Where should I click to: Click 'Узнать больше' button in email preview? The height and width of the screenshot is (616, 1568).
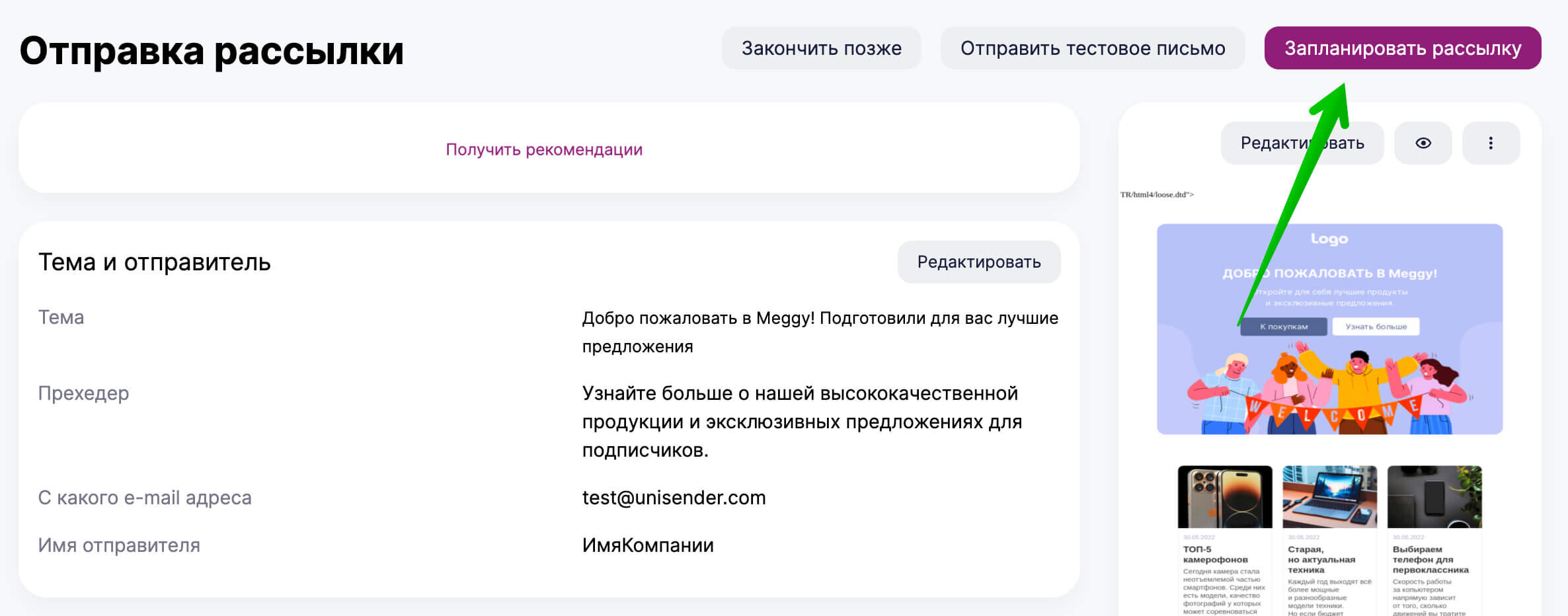pyautogui.click(x=1376, y=327)
